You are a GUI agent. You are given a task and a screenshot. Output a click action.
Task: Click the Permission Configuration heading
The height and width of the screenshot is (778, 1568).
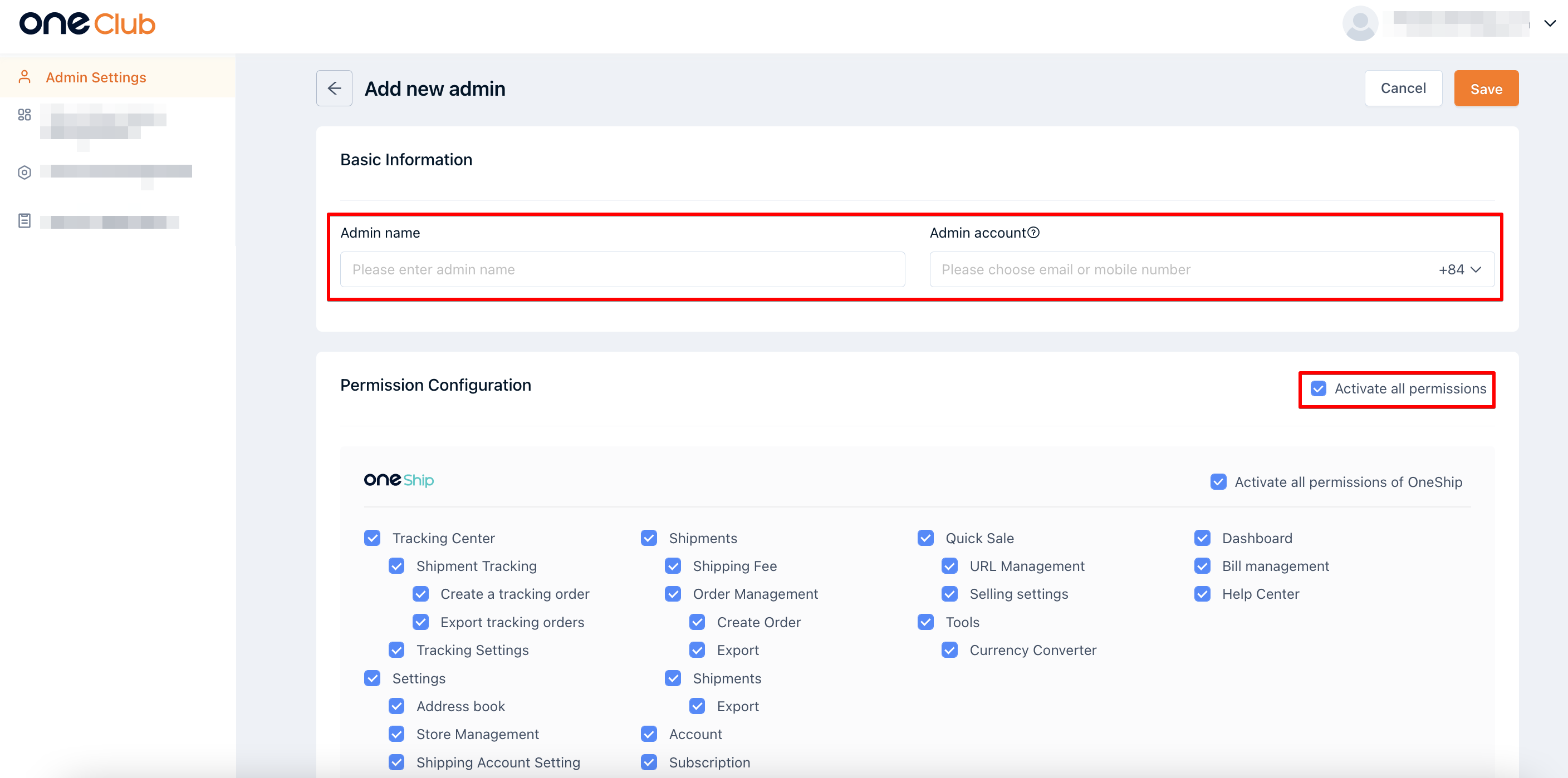point(435,385)
